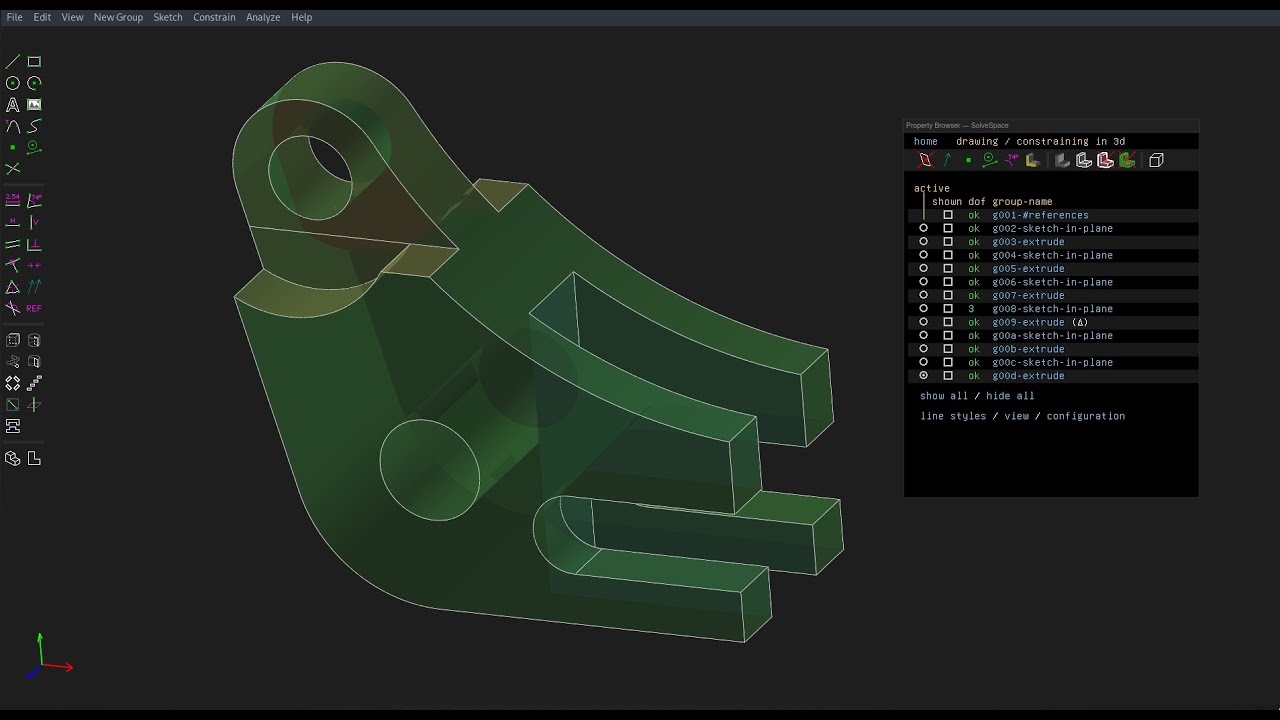The height and width of the screenshot is (720, 1280).
Task: Apply Point on line constraint
Action: (x=13, y=265)
